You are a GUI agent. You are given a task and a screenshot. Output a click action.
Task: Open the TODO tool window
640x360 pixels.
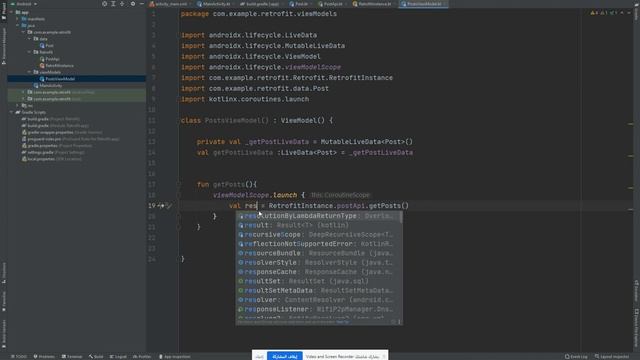coord(19,357)
